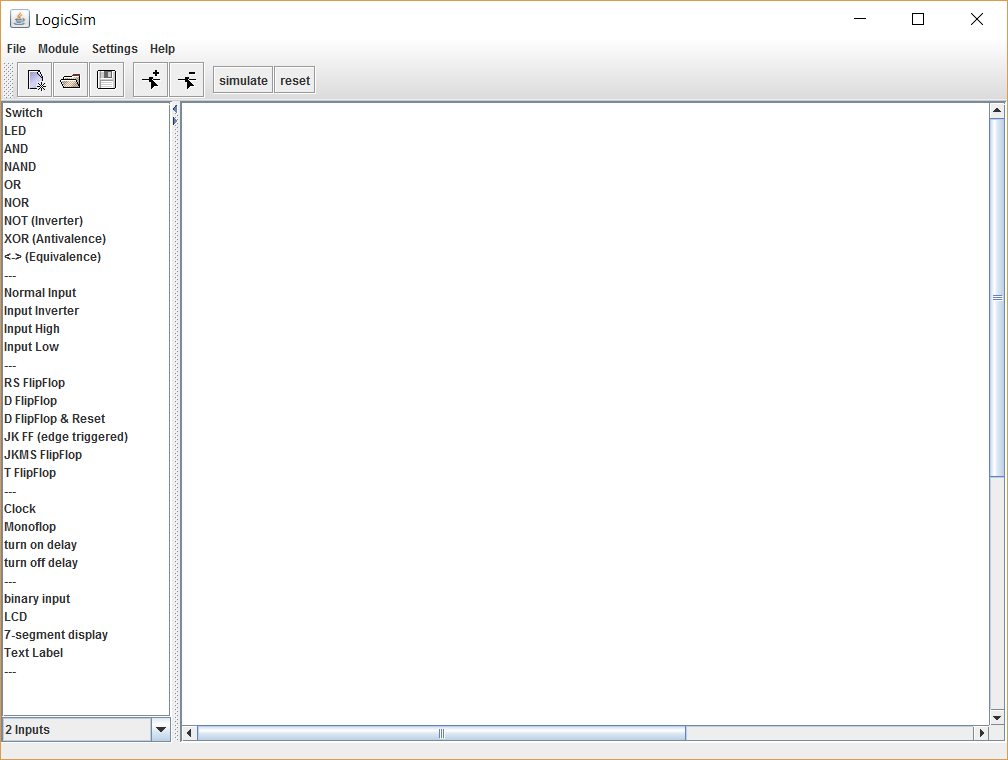Pick the 7-segment display component
Image resolution: width=1008 pixels, height=760 pixels.
(56, 635)
